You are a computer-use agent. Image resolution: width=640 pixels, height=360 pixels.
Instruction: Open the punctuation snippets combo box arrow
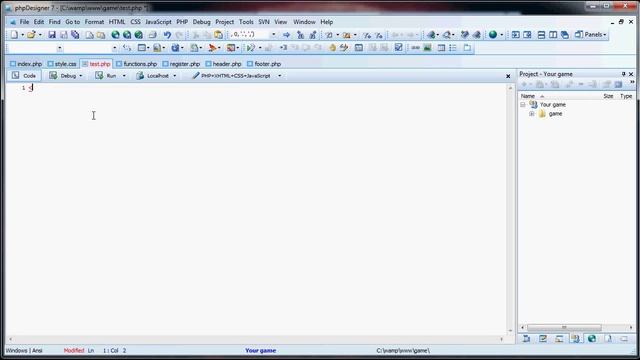[x=273, y=35]
